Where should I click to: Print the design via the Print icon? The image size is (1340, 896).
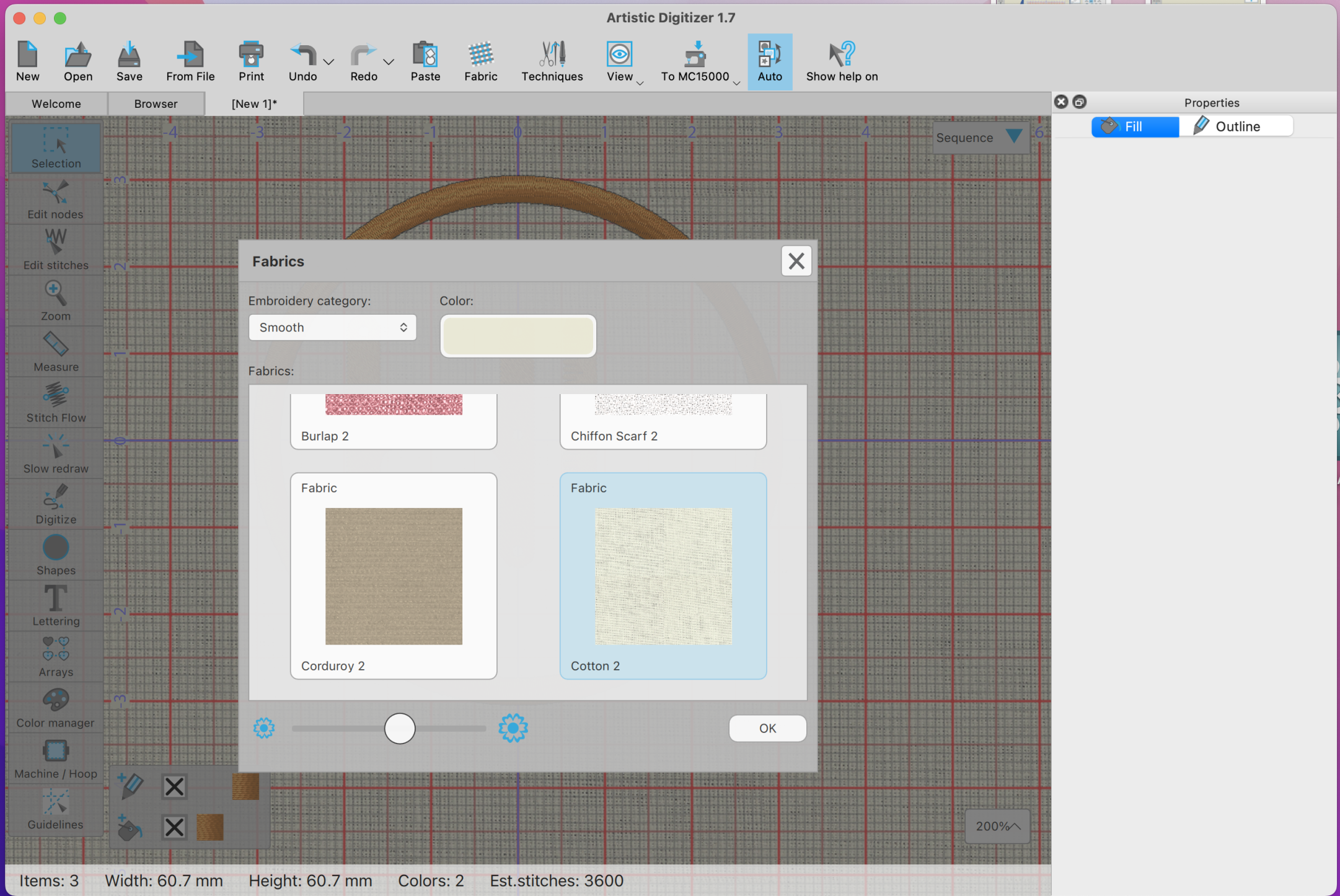tap(251, 61)
